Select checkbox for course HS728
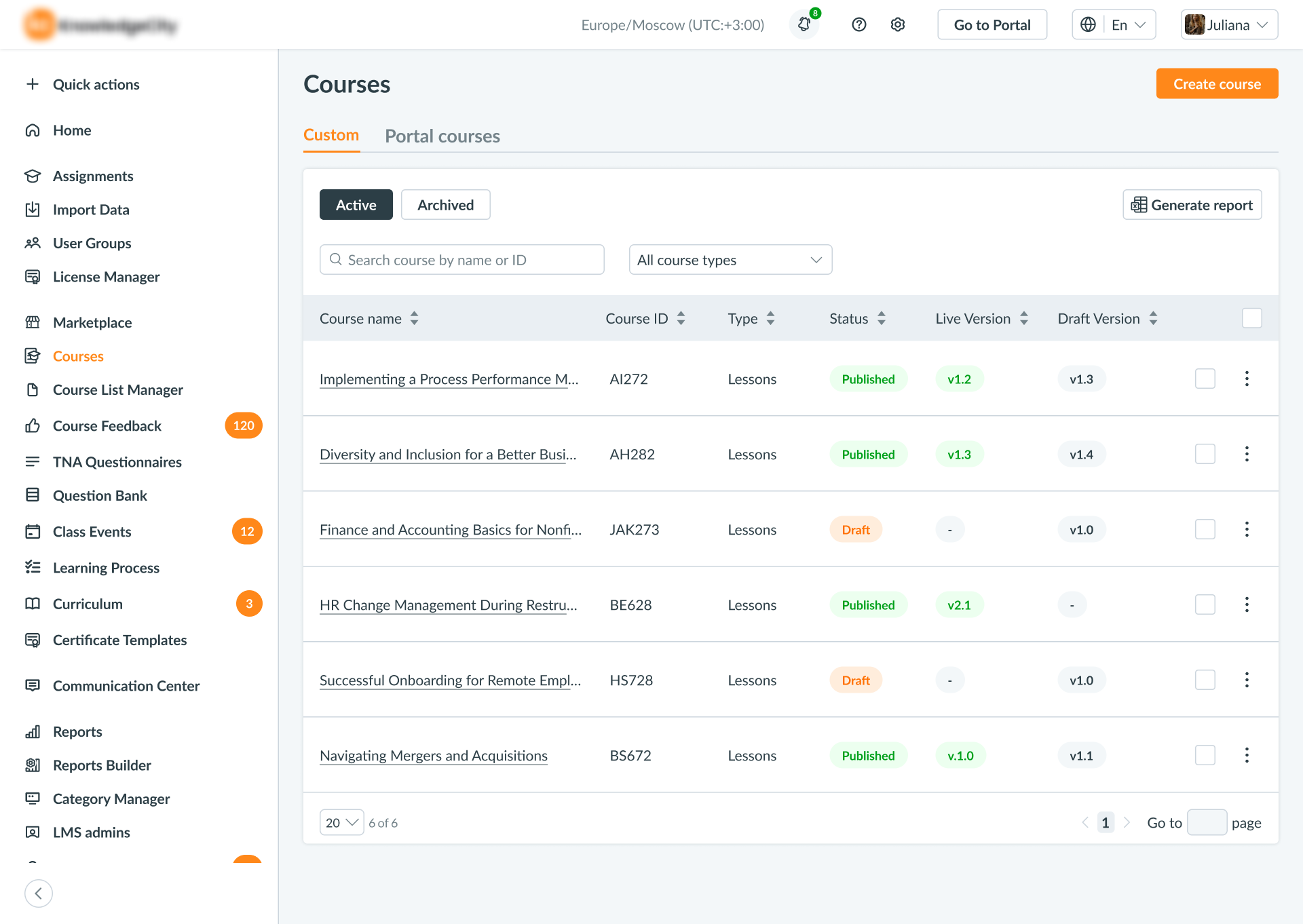This screenshot has height=924, width=1303. pyautogui.click(x=1205, y=680)
